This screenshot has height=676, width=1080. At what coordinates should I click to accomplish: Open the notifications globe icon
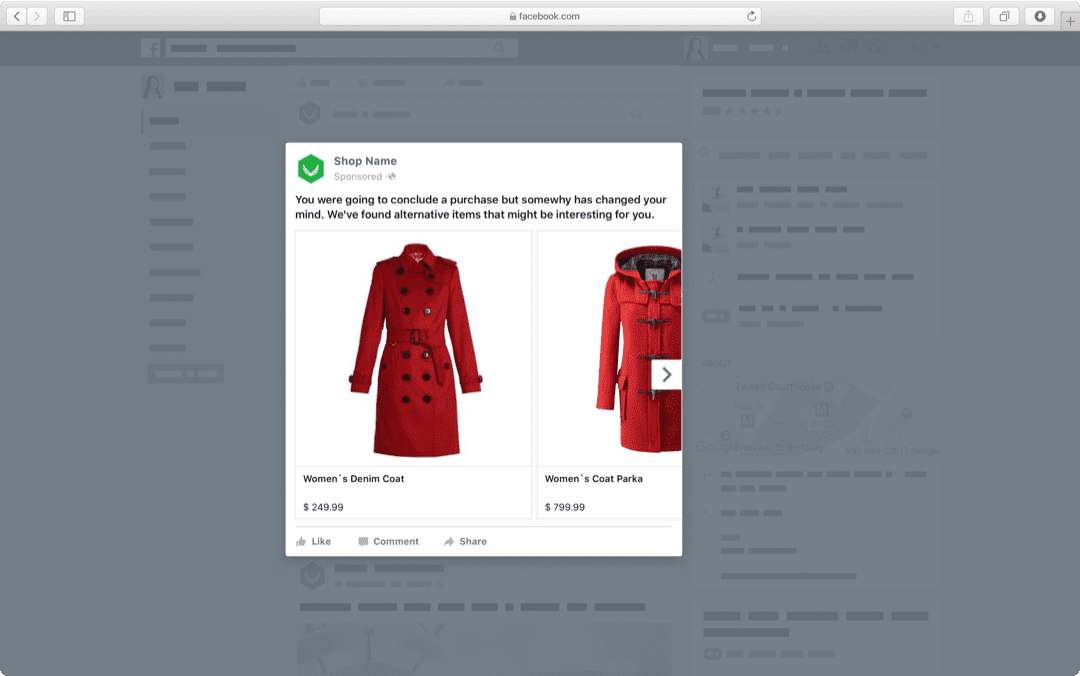pyautogui.click(x=876, y=46)
